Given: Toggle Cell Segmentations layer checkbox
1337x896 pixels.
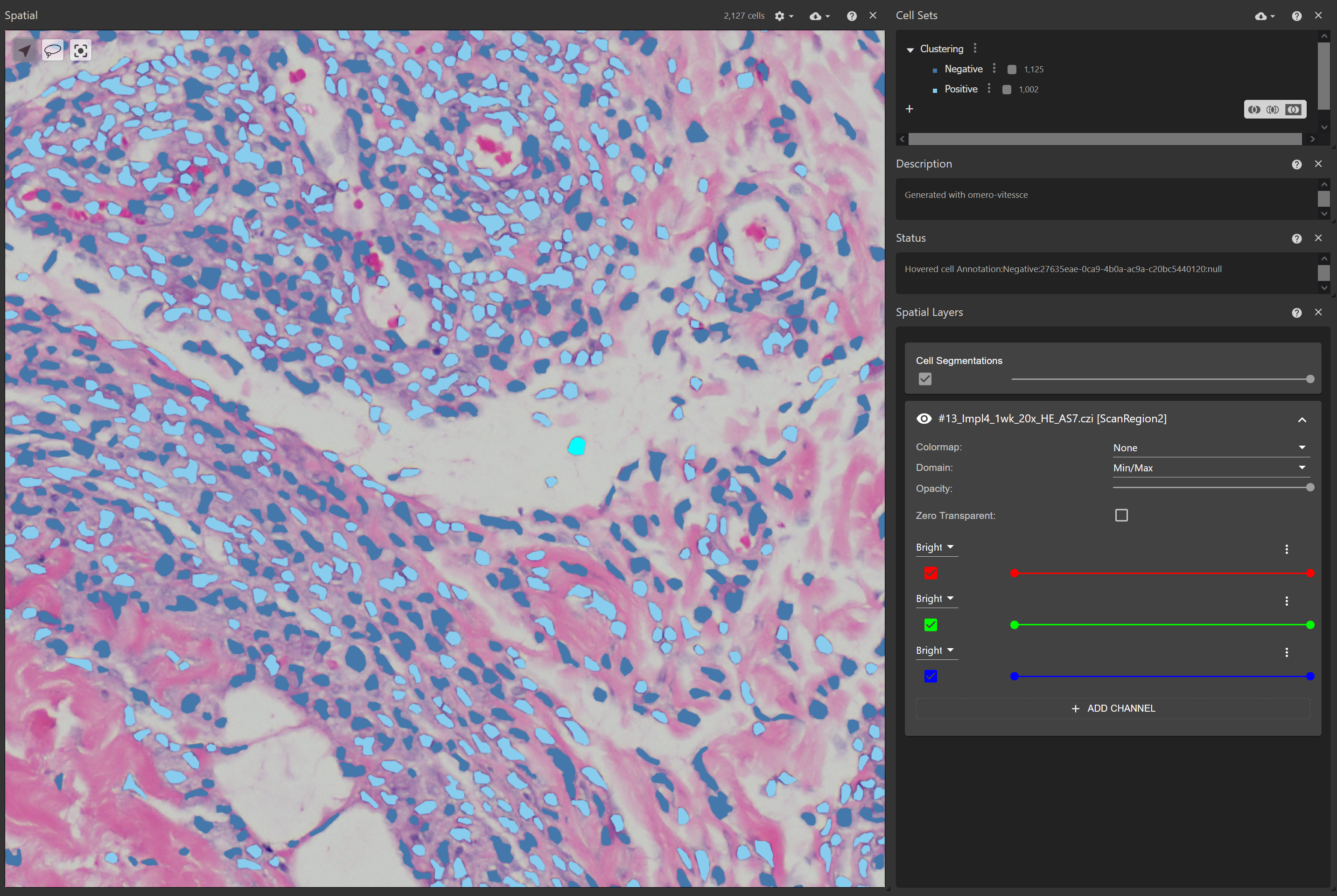Looking at the screenshot, I should coord(925,379).
